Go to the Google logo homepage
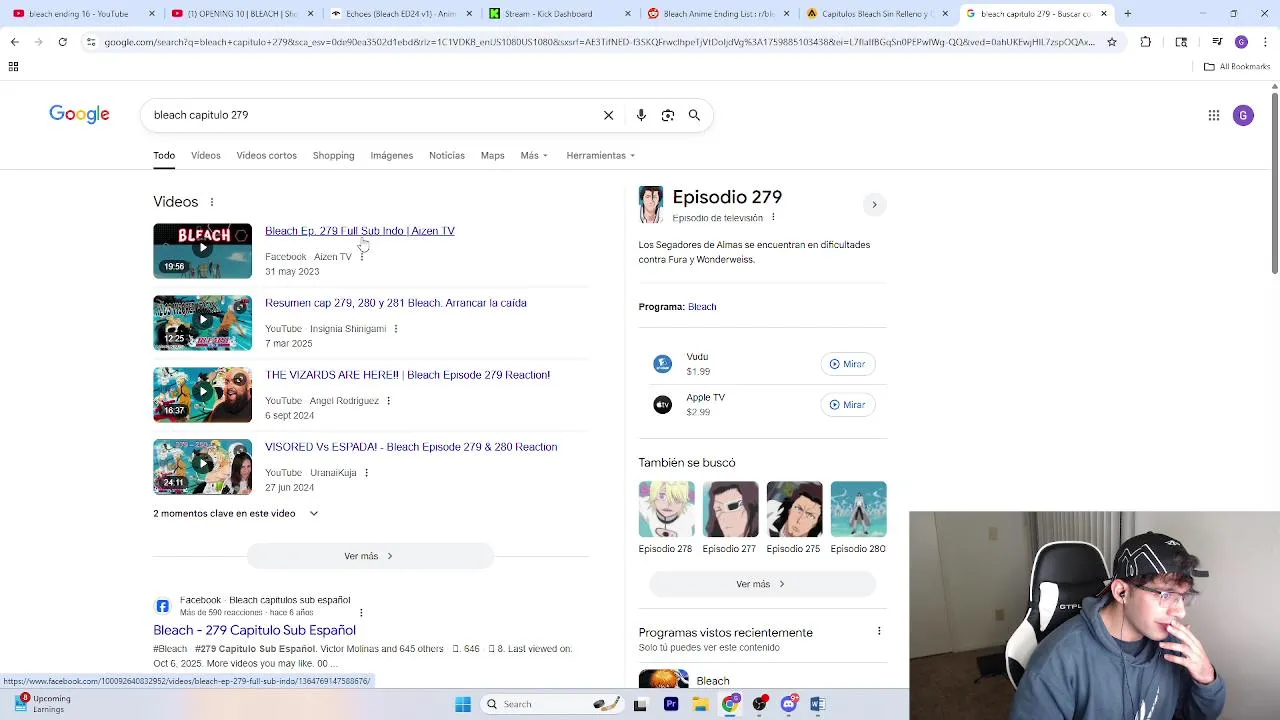The width and height of the screenshot is (1280, 720). point(79,114)
